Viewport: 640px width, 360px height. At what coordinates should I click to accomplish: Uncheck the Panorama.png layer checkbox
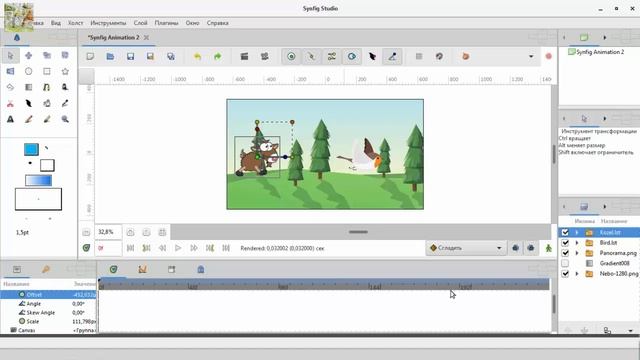click(x=565, y=253)
